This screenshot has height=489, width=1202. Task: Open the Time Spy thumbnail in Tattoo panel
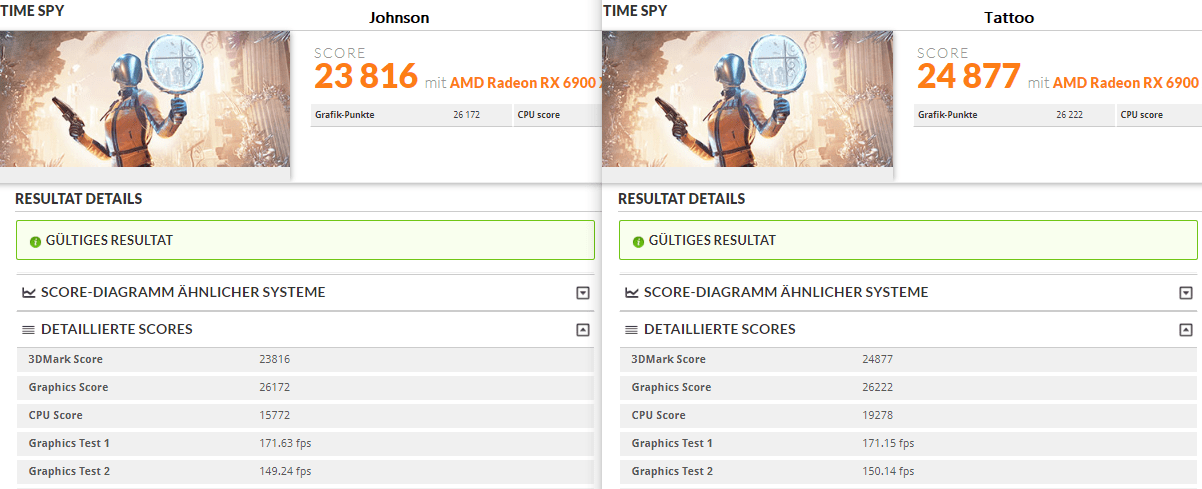[747, 98]
